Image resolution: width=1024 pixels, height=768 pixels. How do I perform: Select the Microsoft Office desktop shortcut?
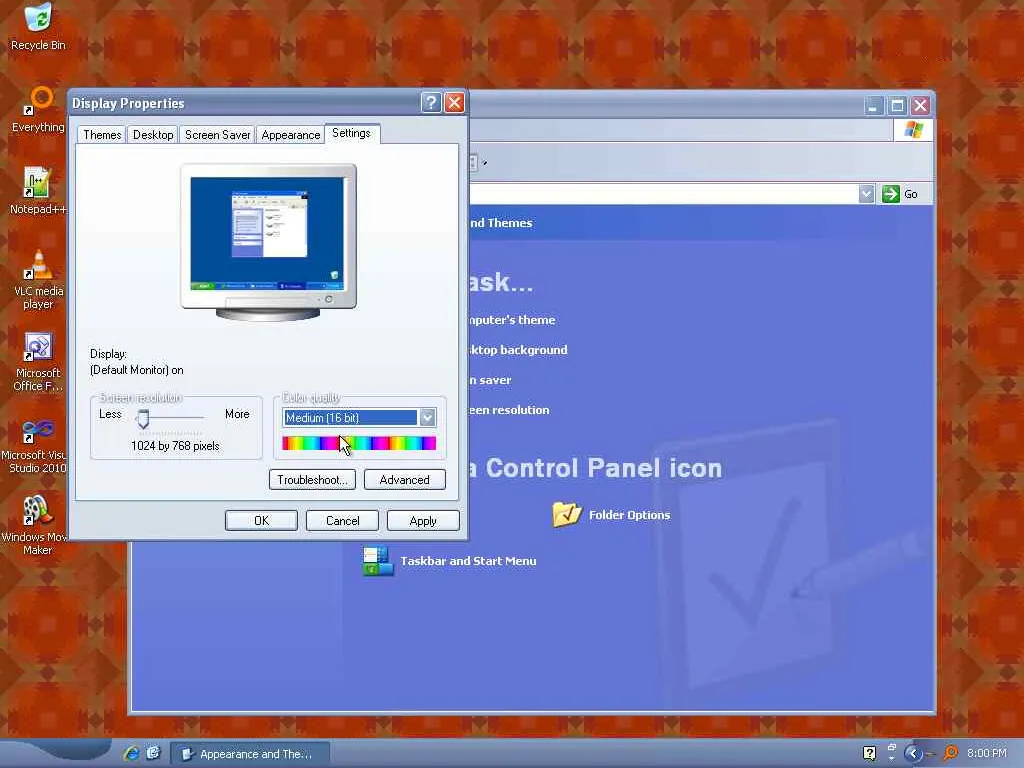pyautogui.click(x=38, y=362)
